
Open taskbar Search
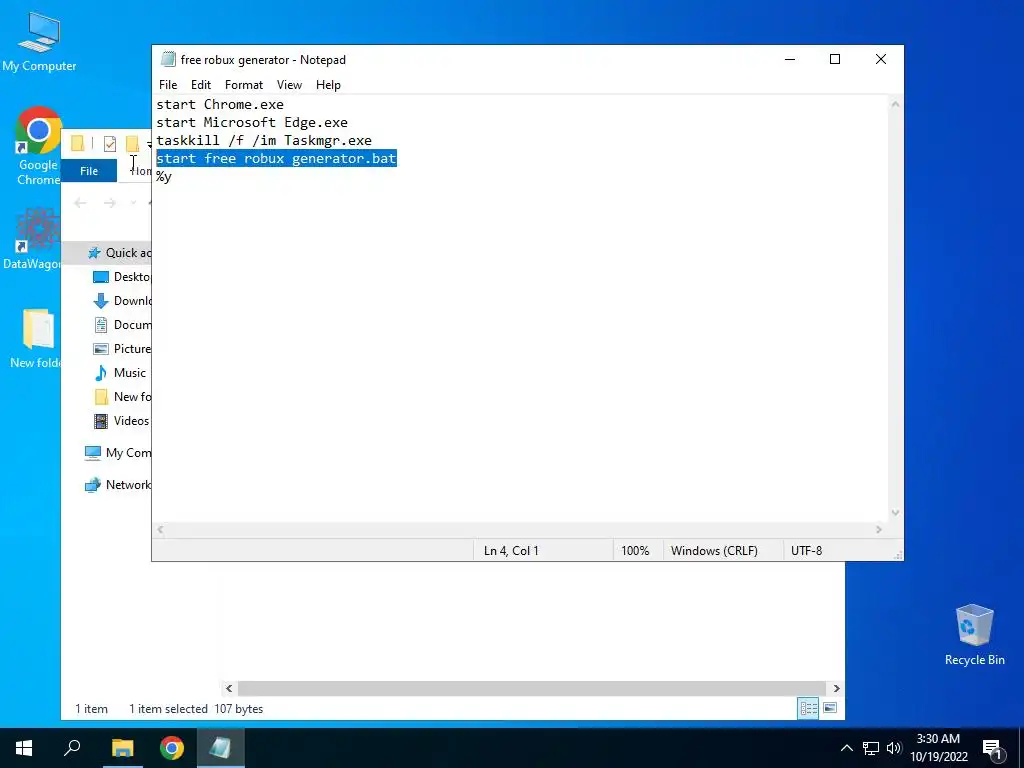72,748
